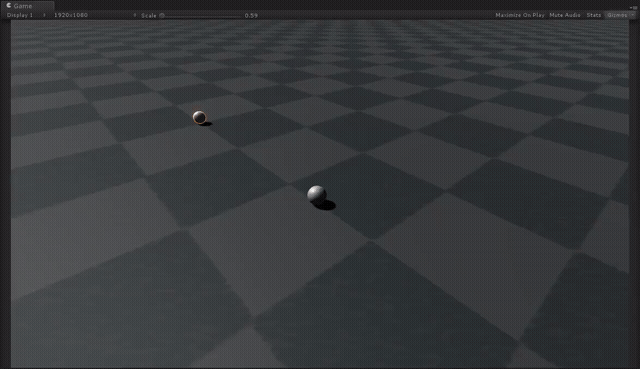Select the orange-outlined dark sphere
This screenshot has width=640, height=369.
coord(199,117)
